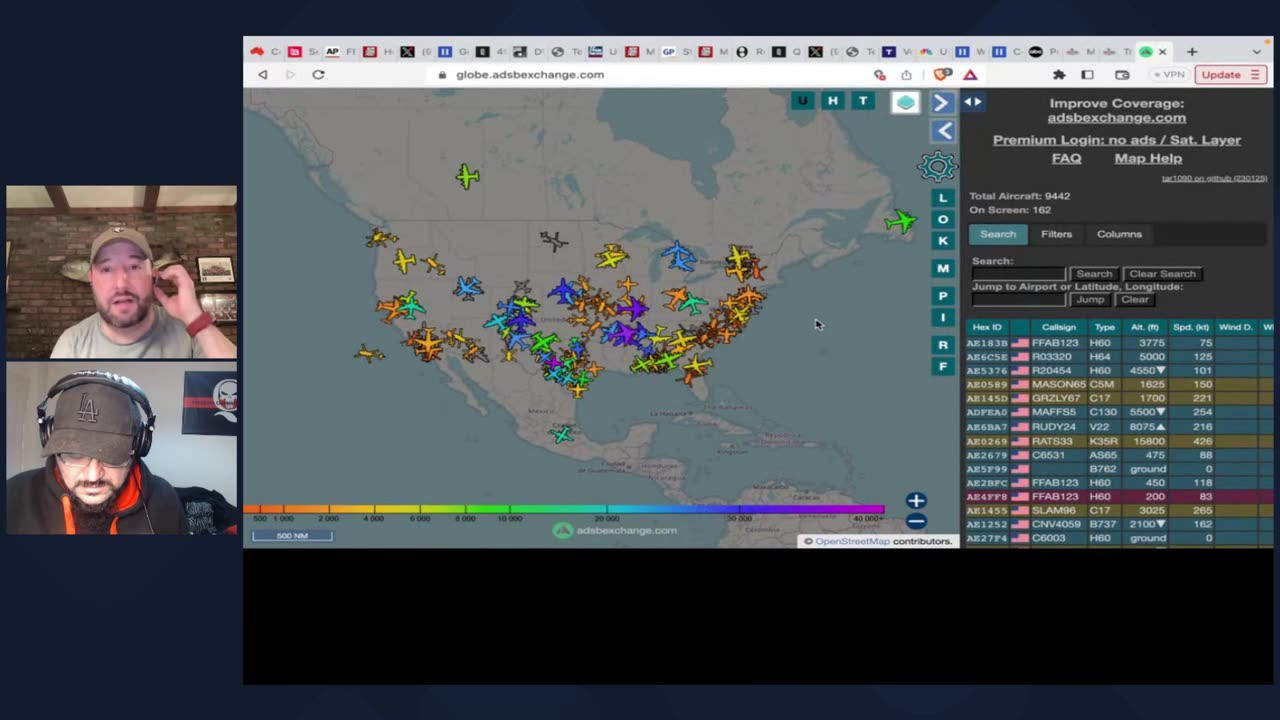Select the R03320 aircraft row

(x=1119, y=357)
